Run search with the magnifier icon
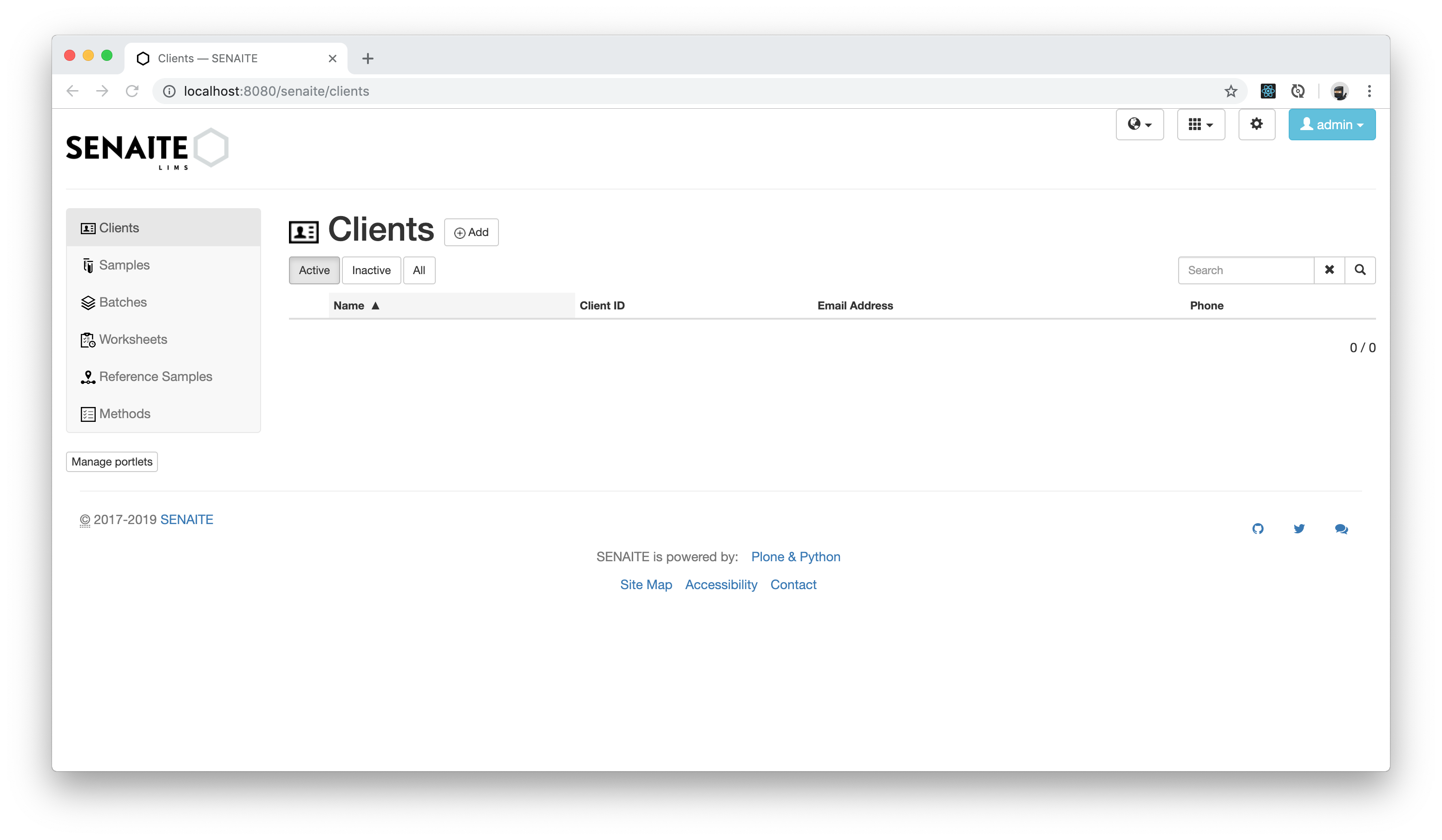The height and width of the screenshot is (840, 1442). [1360, 270]
